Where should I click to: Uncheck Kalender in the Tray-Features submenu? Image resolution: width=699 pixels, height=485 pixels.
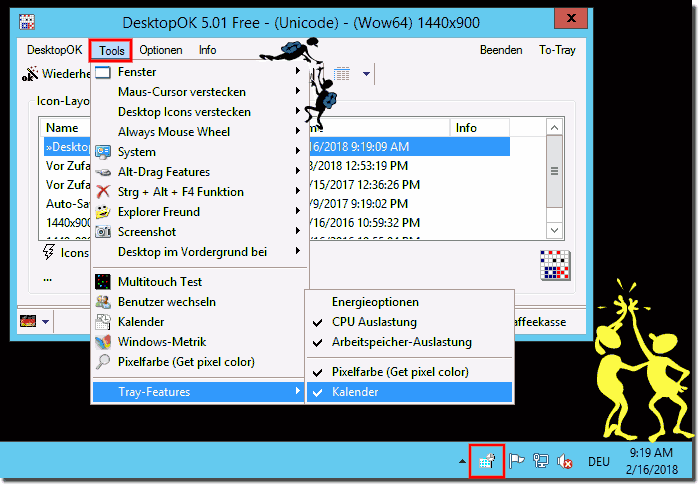(x=409, y=392)
